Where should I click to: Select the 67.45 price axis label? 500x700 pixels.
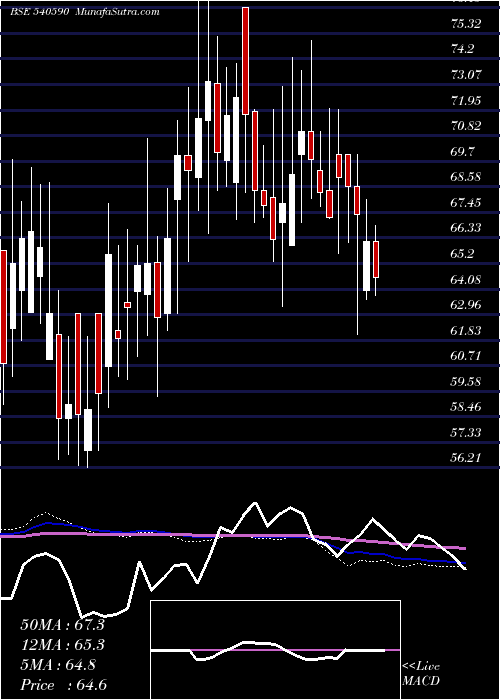pyautogui.click(x=467, y=204)
